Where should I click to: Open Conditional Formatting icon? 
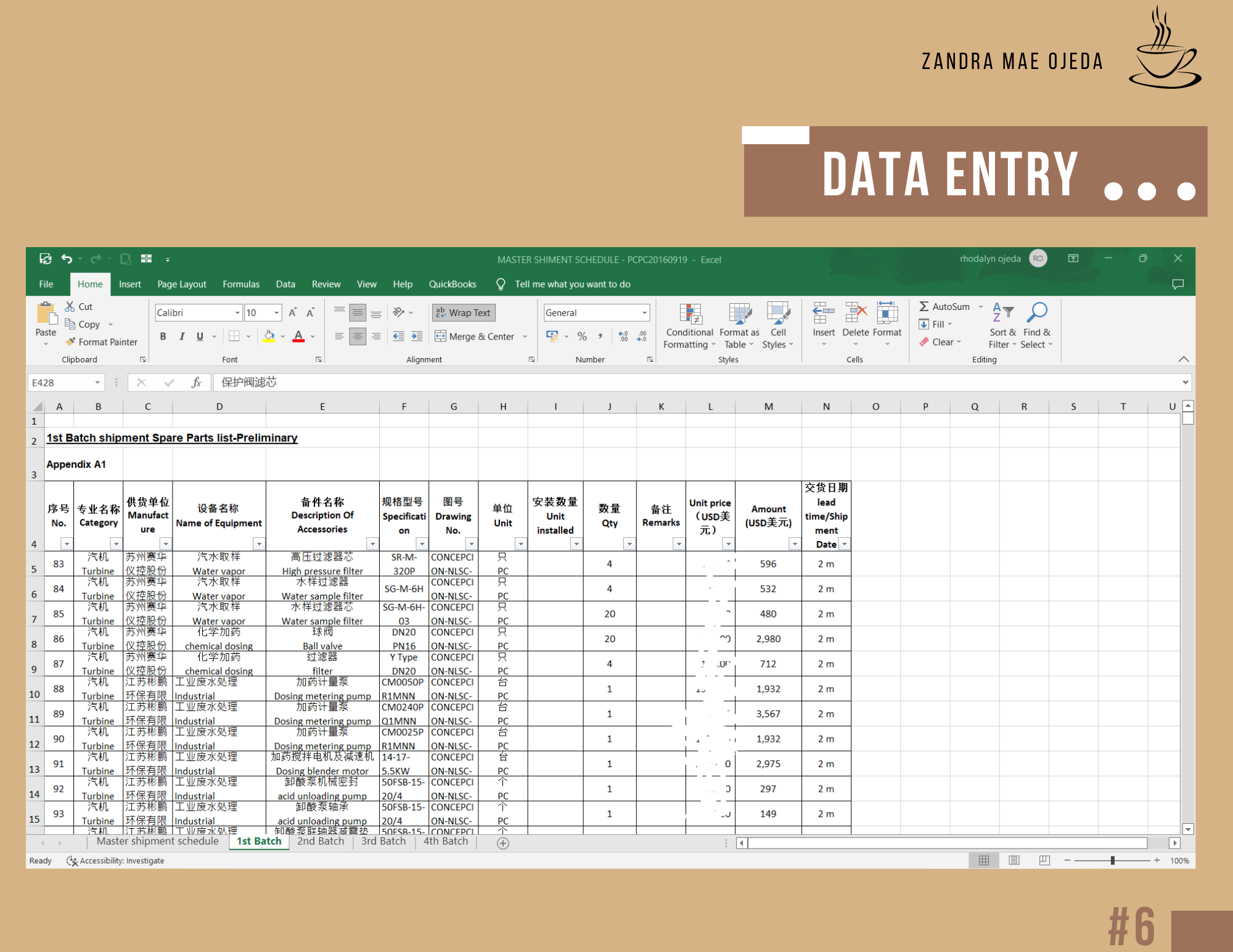pyautogui.click(x=690, y=314)
